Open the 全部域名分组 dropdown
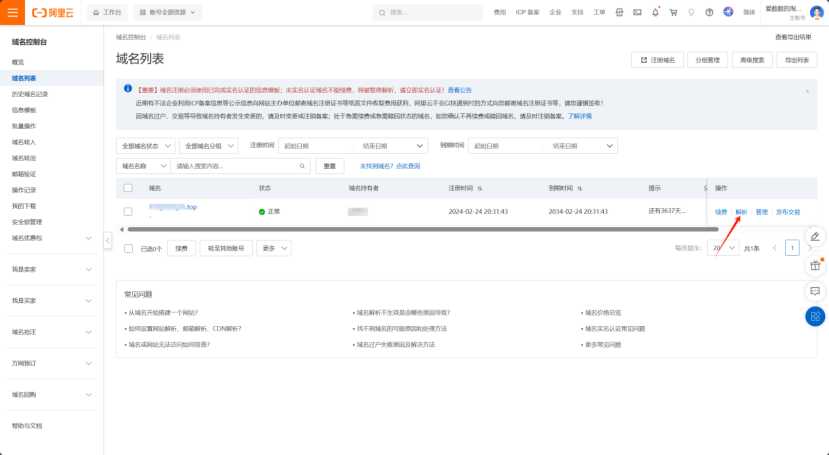 [208, 145]
